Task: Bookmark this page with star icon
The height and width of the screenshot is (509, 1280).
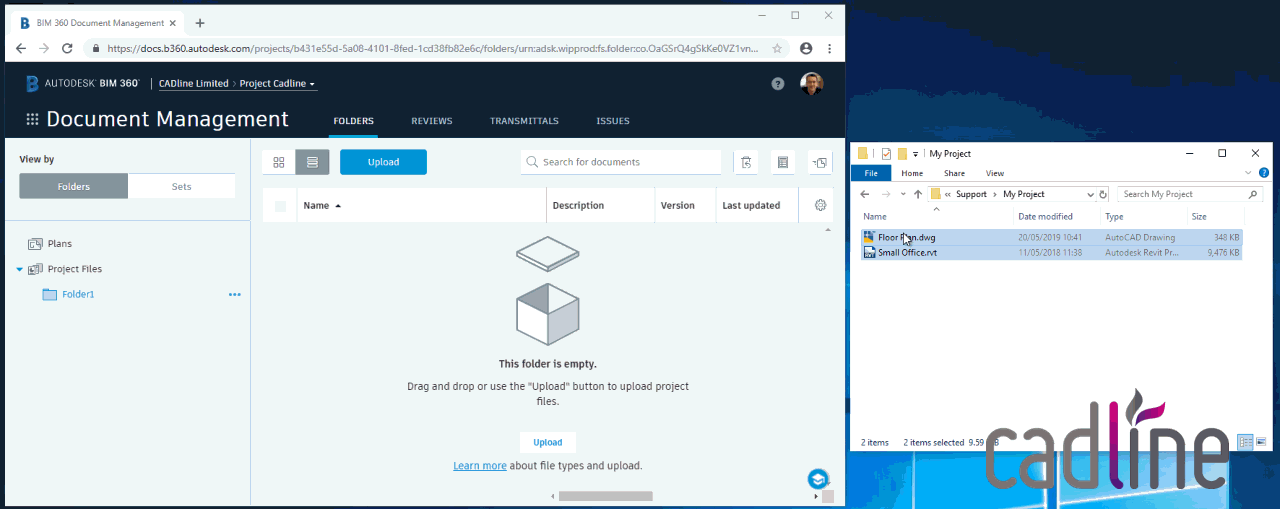Action: pyautogui.click(x=777, y=48)
